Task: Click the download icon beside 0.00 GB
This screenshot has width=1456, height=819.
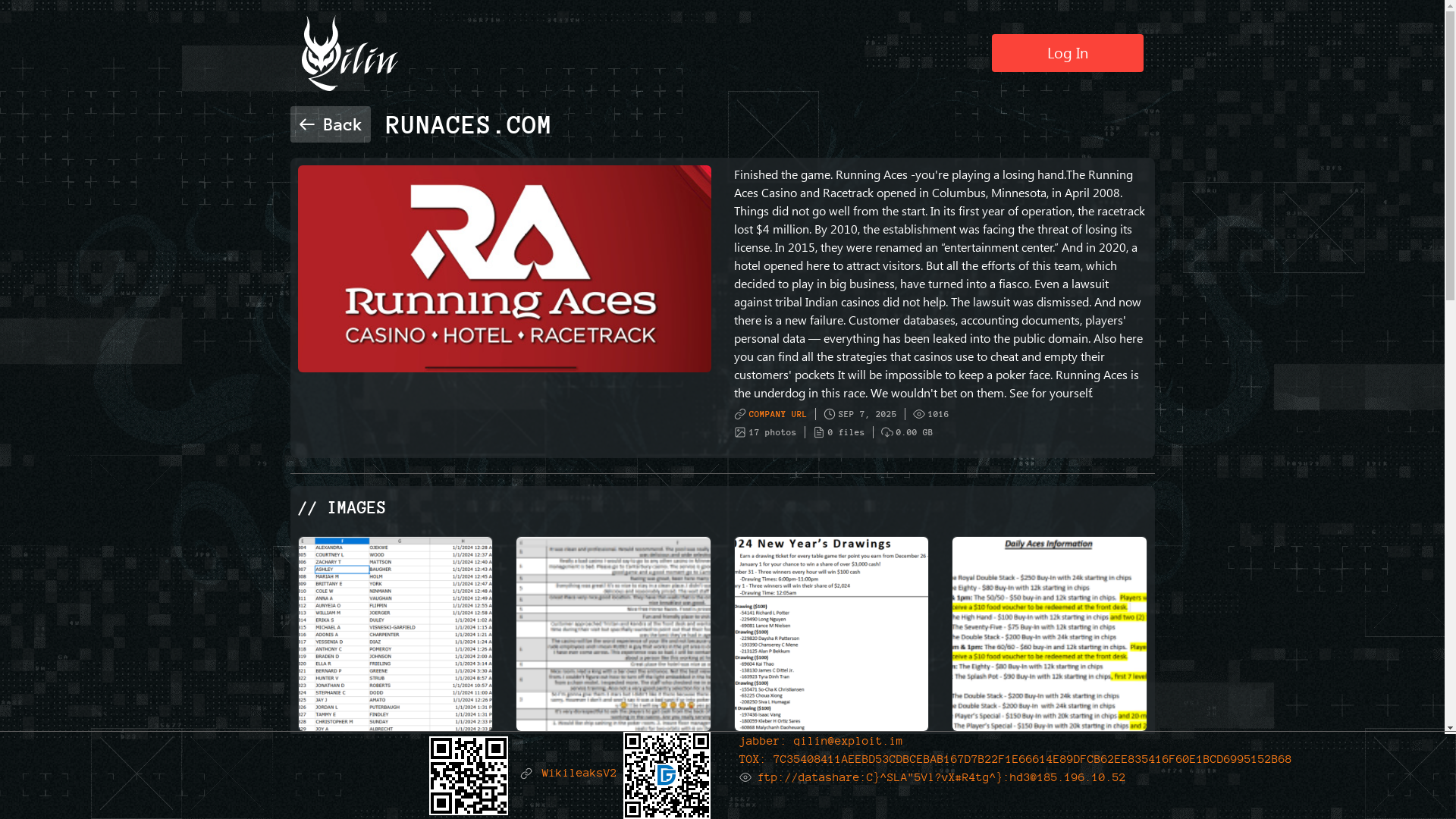Action: coord(887,432)
